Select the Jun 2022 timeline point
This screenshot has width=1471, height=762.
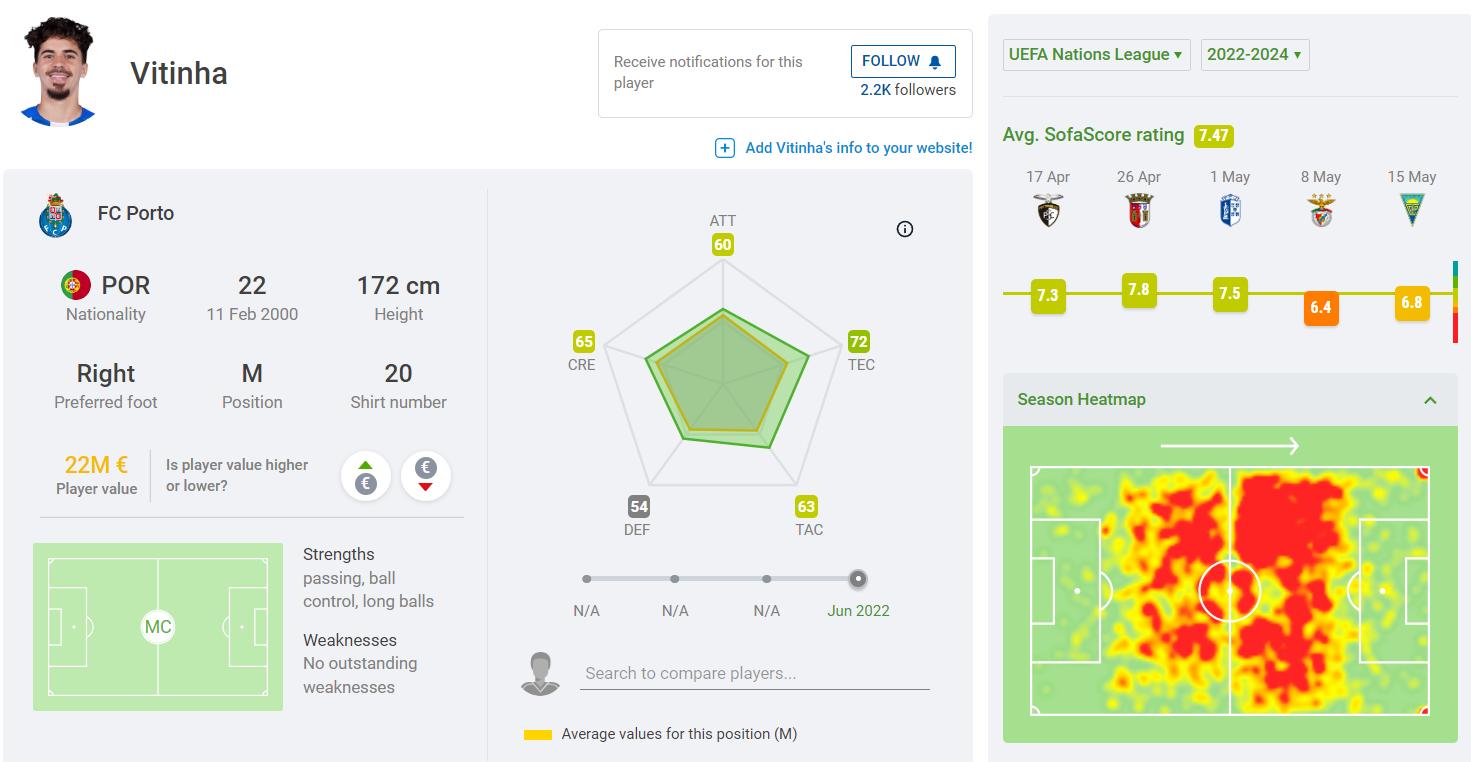tap(858, 579)
